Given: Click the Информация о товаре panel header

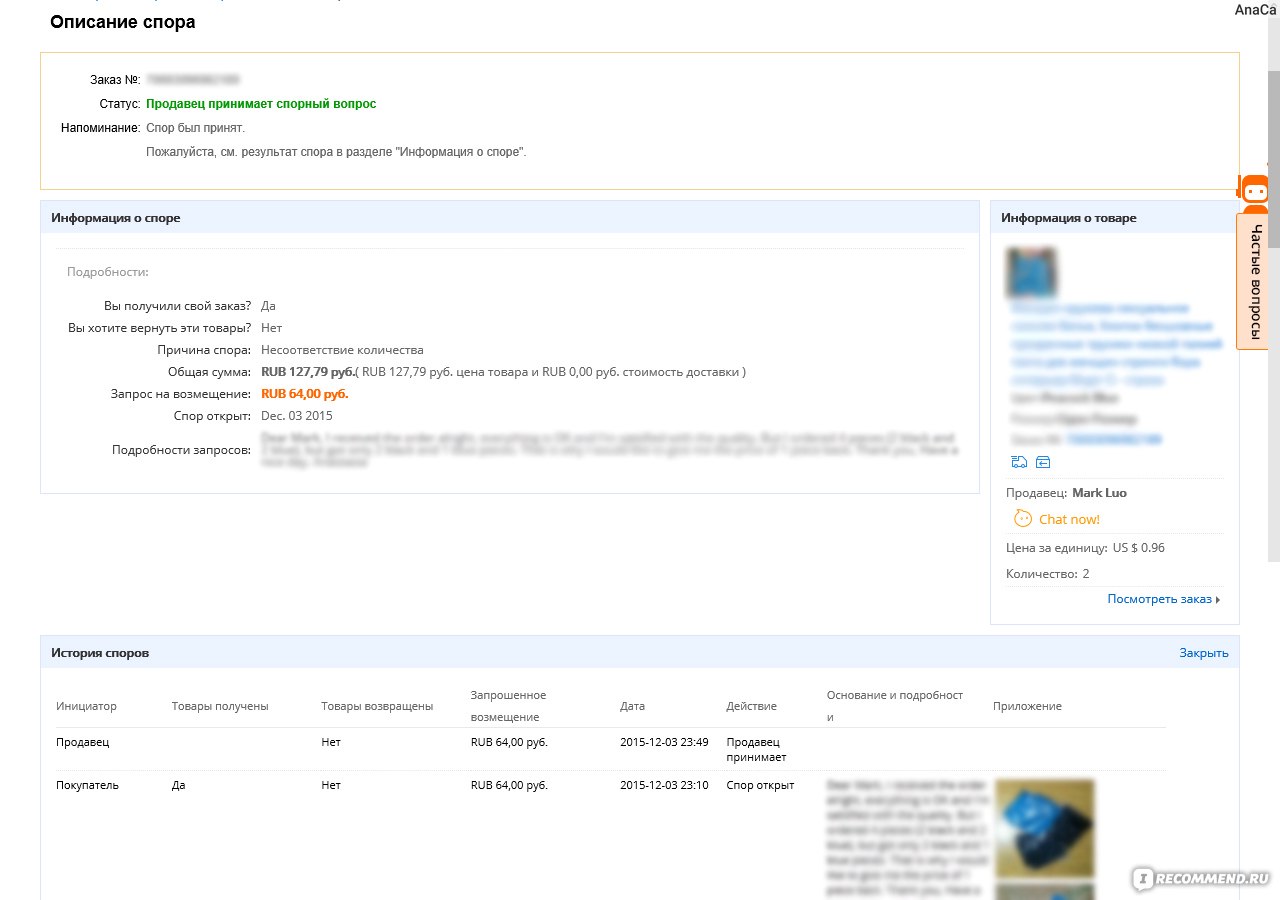Looking at the screenshot, I should coord(1115,217).
